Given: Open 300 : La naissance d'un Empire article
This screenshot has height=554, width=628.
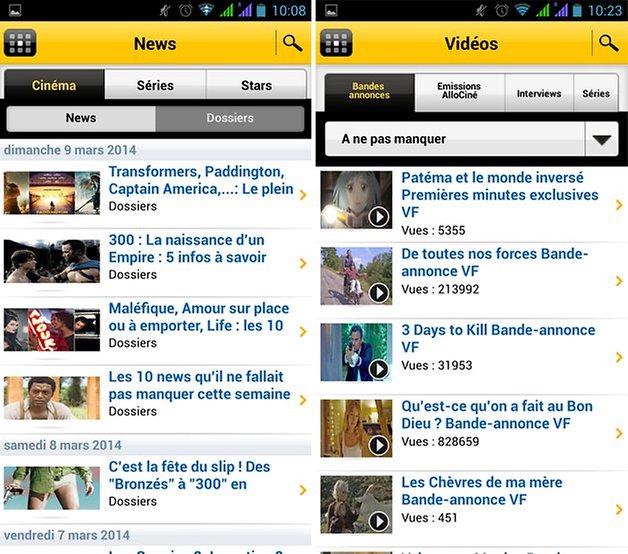Looking at the screenshot, I should [x=187, y=249].
